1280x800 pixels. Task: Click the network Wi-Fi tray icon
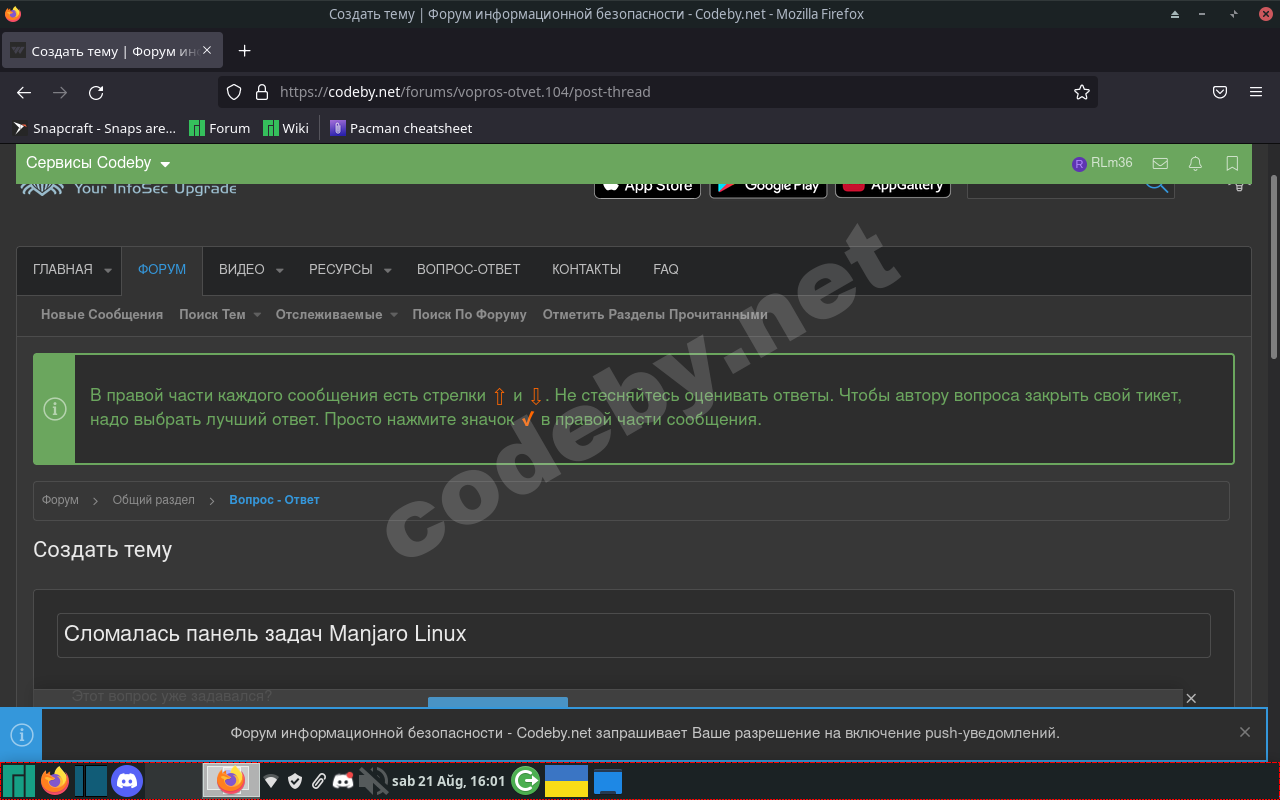(270, 781)
